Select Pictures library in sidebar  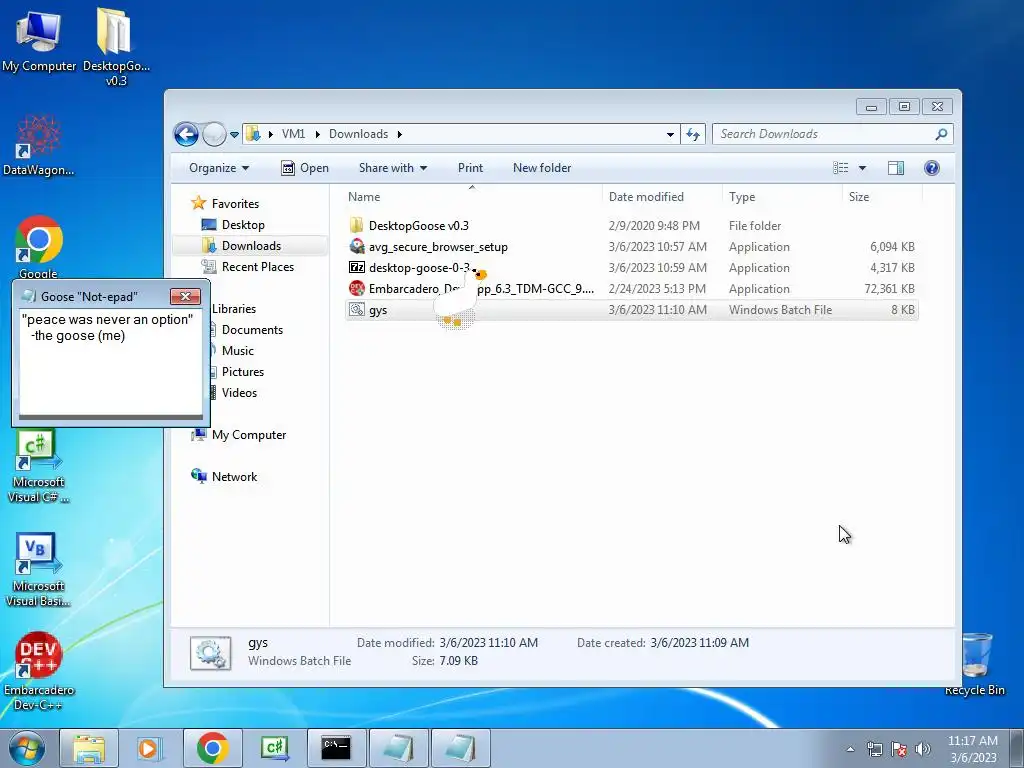[x=243, y=372]
